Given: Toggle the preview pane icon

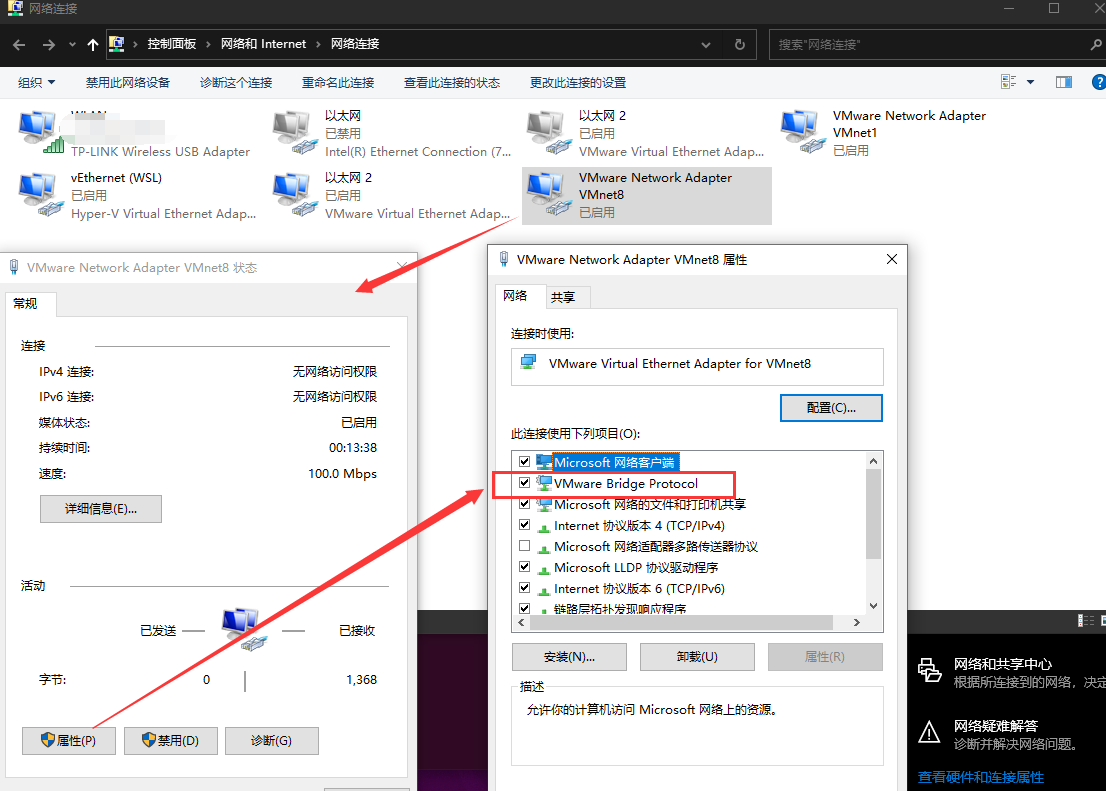Looking at the screenshot, I should click(1064, 83).
